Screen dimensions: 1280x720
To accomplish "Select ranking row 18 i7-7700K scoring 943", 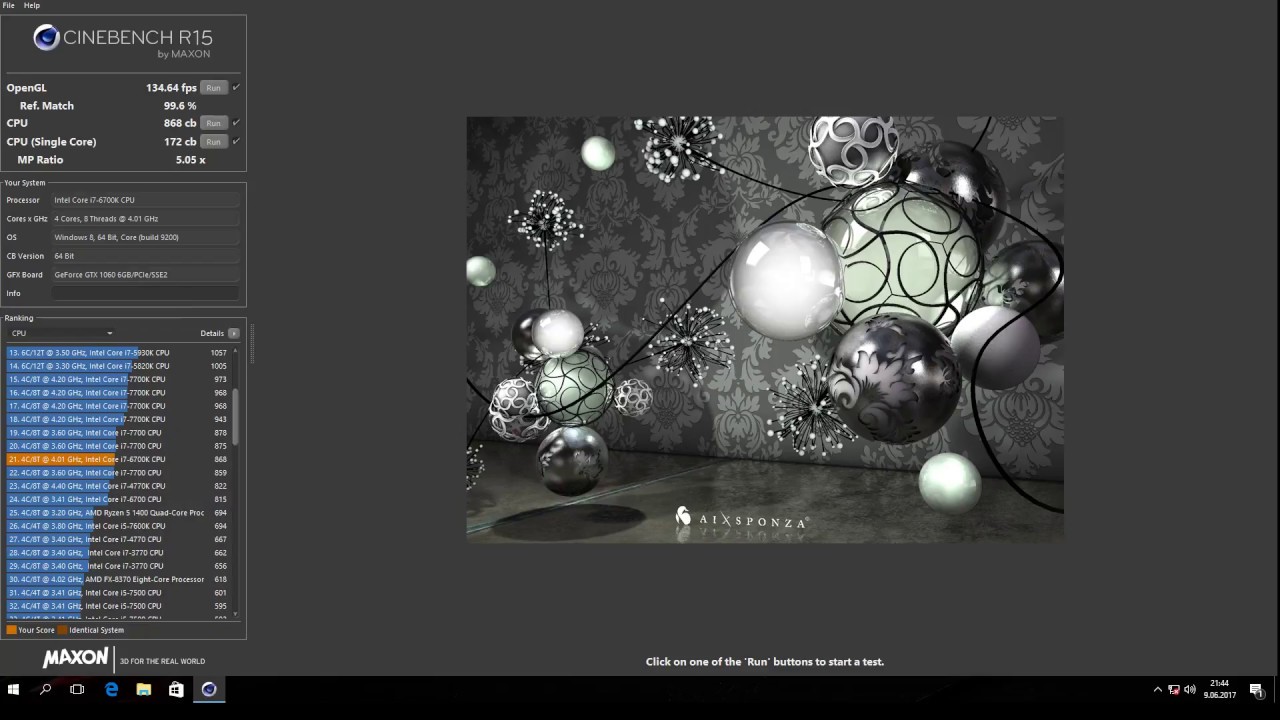I will (x=118, y=419).
